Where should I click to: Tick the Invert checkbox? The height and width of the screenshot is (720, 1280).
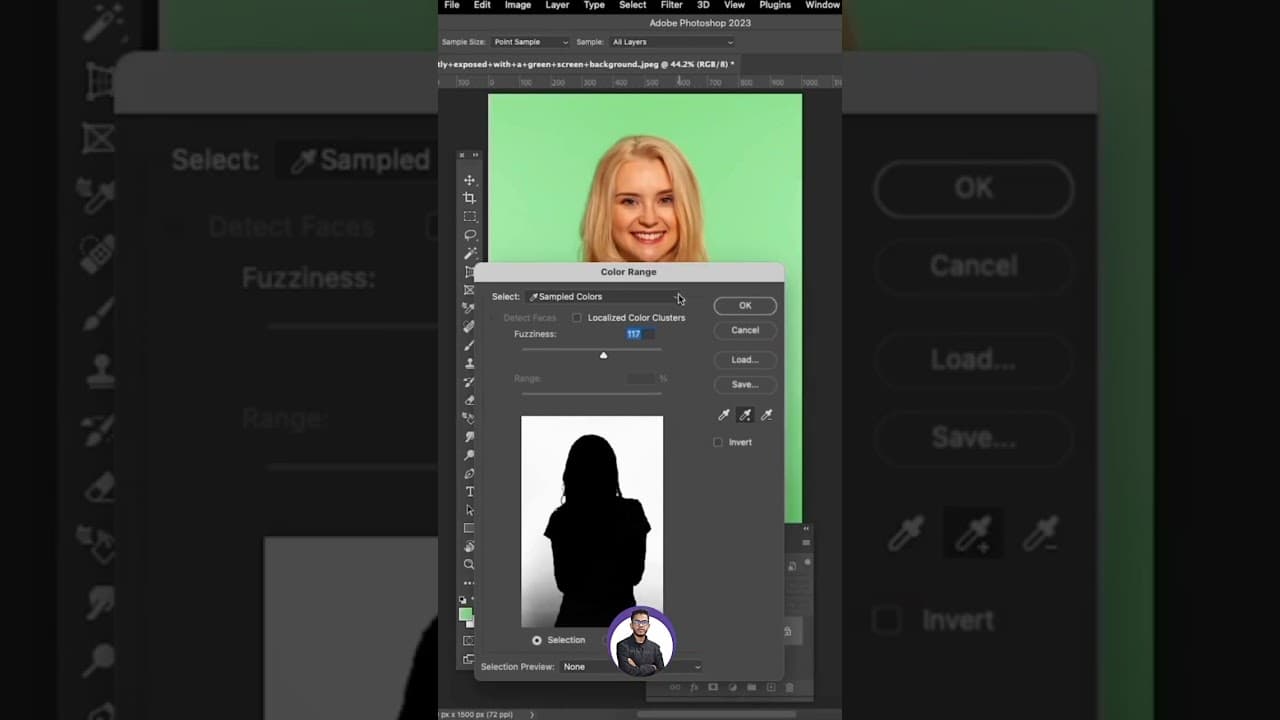[718, 442]
